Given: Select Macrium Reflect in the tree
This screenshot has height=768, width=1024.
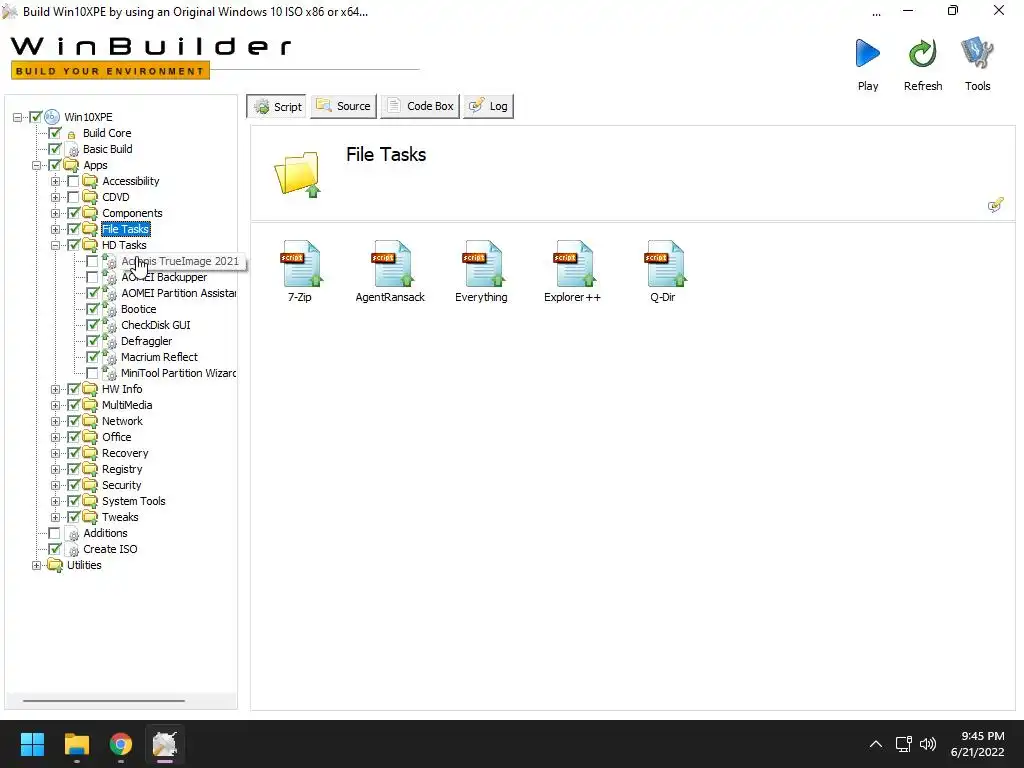Looking at the screenshot, I should click(x=159, y=357).
